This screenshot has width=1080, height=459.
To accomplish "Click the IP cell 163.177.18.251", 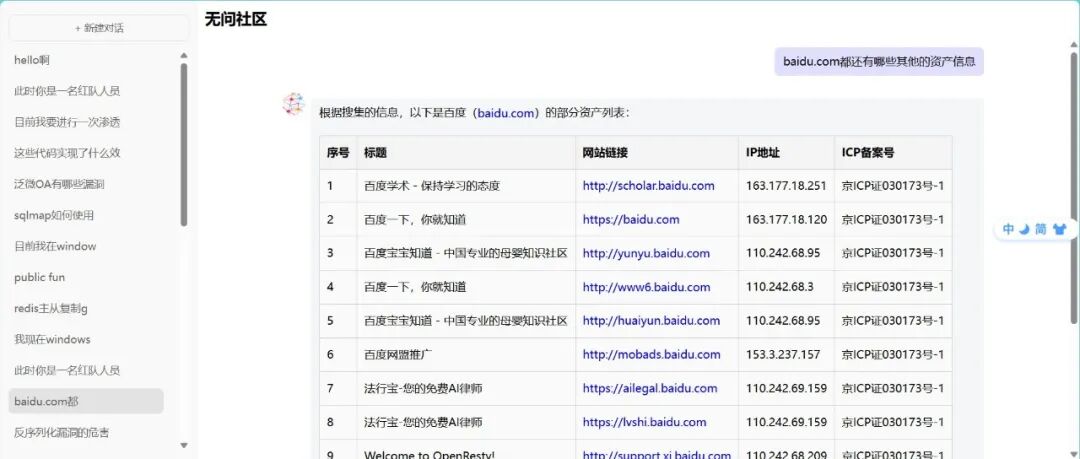I will [786, 185].
